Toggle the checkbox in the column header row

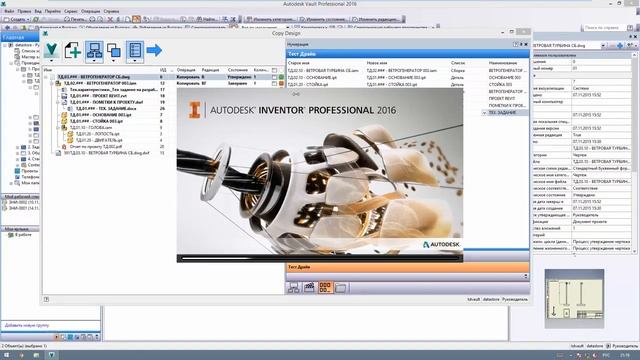274,70
